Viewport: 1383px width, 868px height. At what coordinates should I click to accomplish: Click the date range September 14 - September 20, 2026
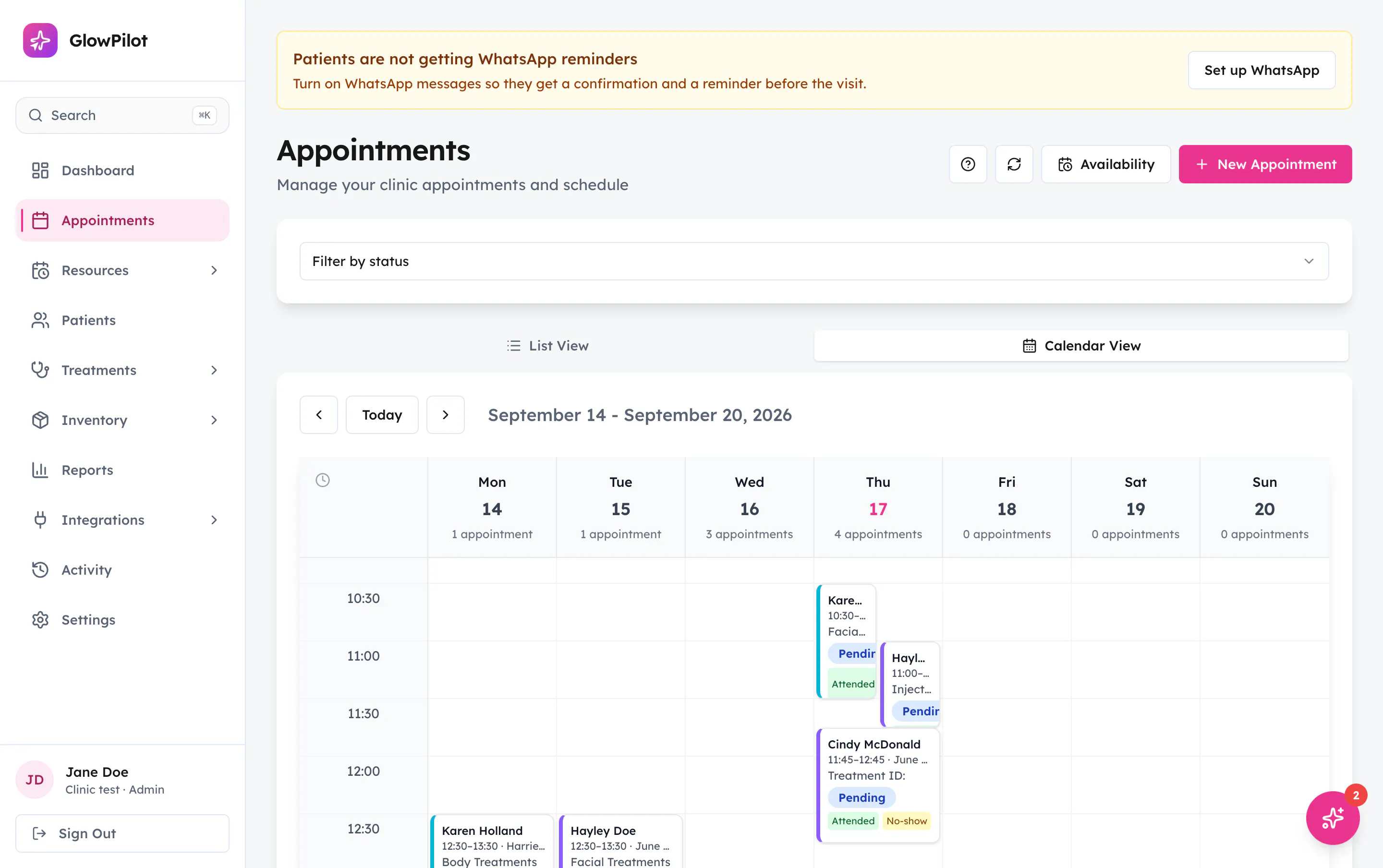pyautogui.click(x=640, y=414)
